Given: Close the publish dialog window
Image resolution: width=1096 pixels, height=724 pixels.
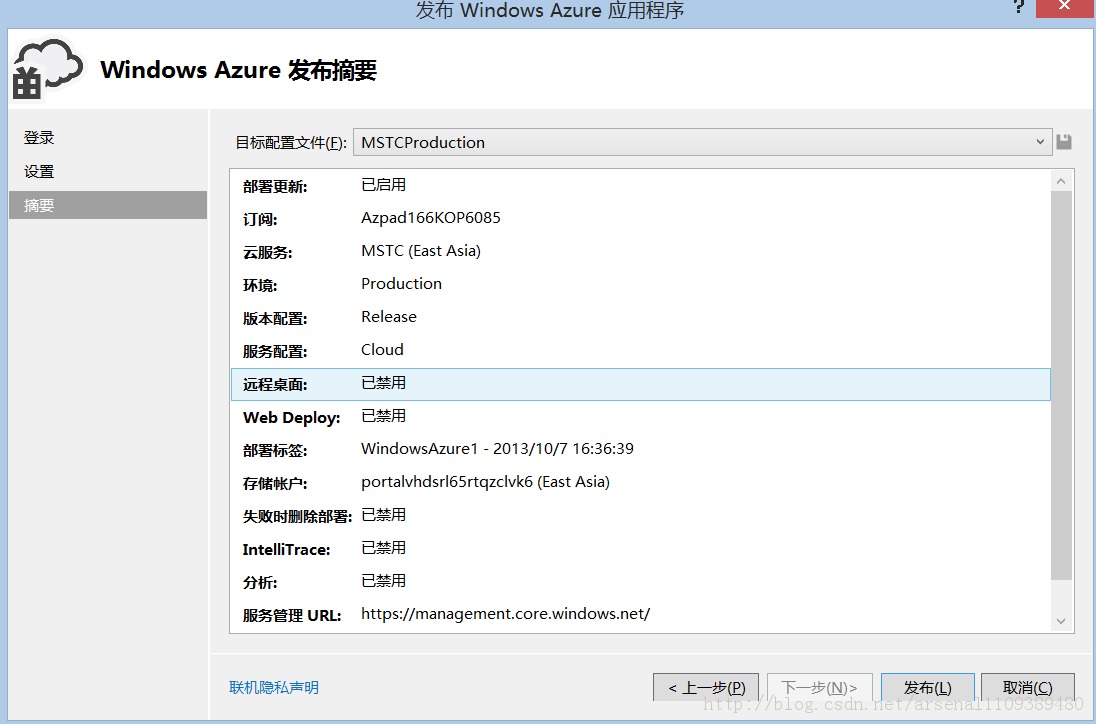Looking at the screenshot, I should point(1065,7).
